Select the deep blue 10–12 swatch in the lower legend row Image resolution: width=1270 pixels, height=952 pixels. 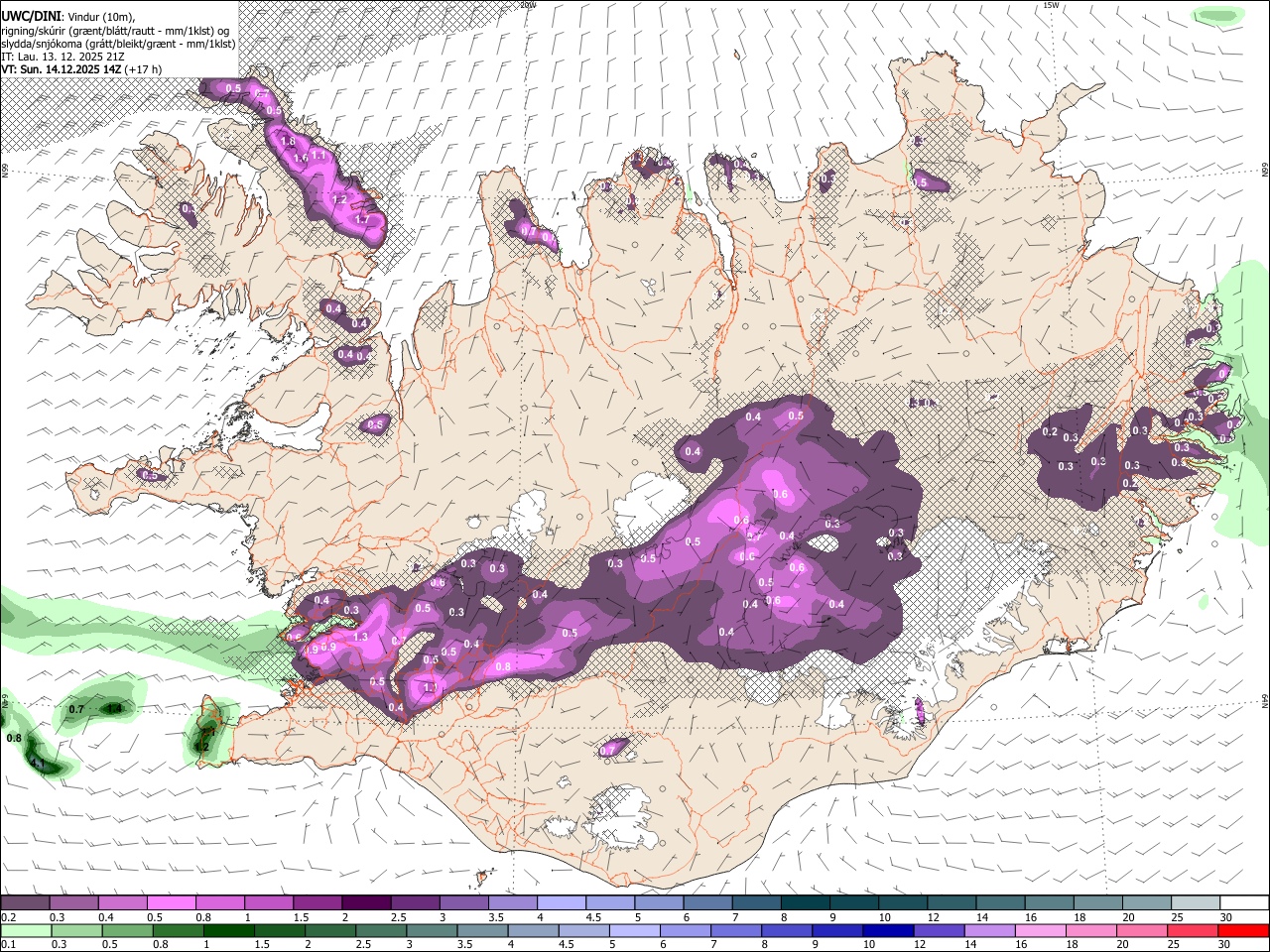889,931
